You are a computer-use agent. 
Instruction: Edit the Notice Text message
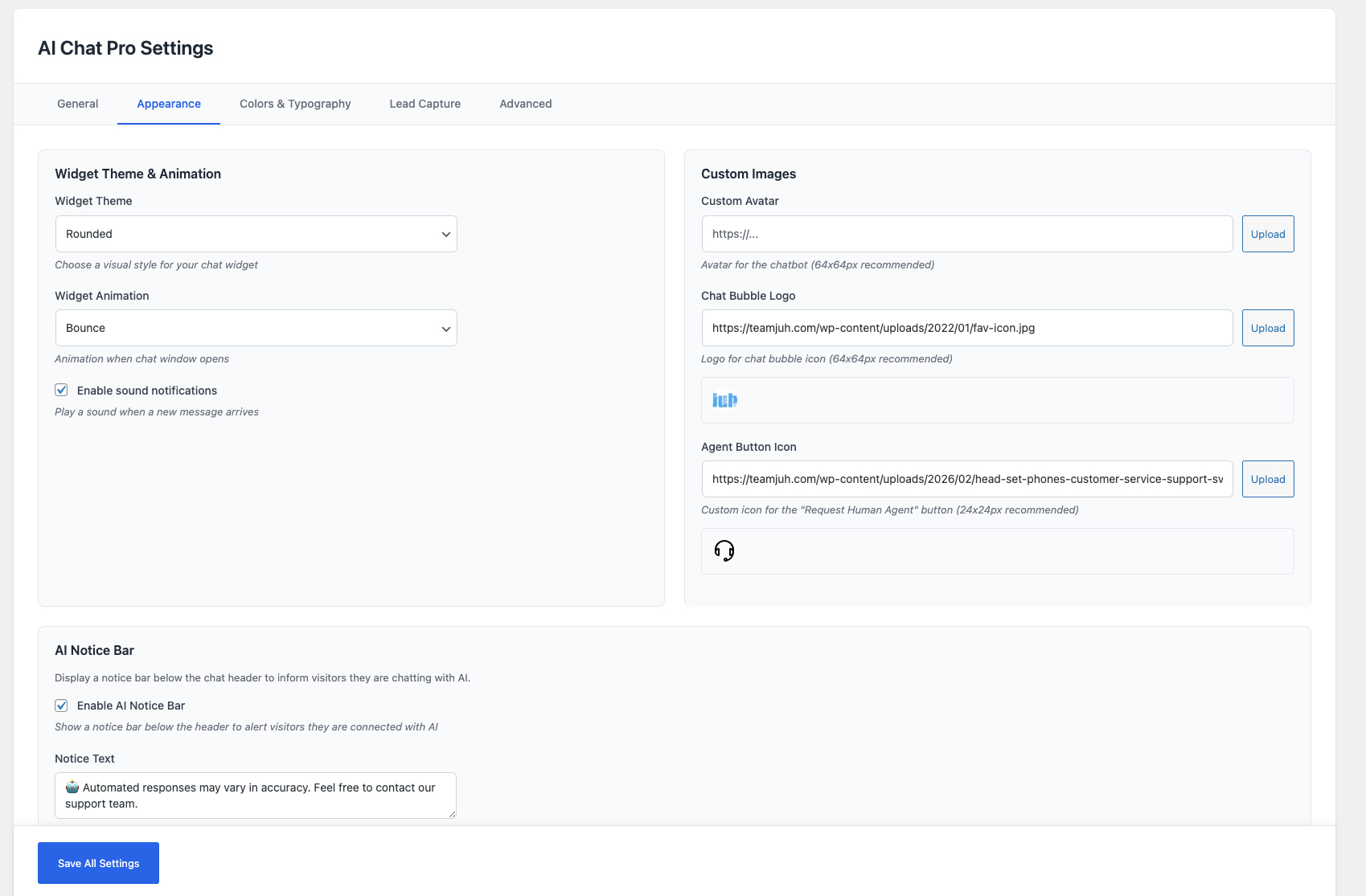pyautogui.click(x=255, y=795)
